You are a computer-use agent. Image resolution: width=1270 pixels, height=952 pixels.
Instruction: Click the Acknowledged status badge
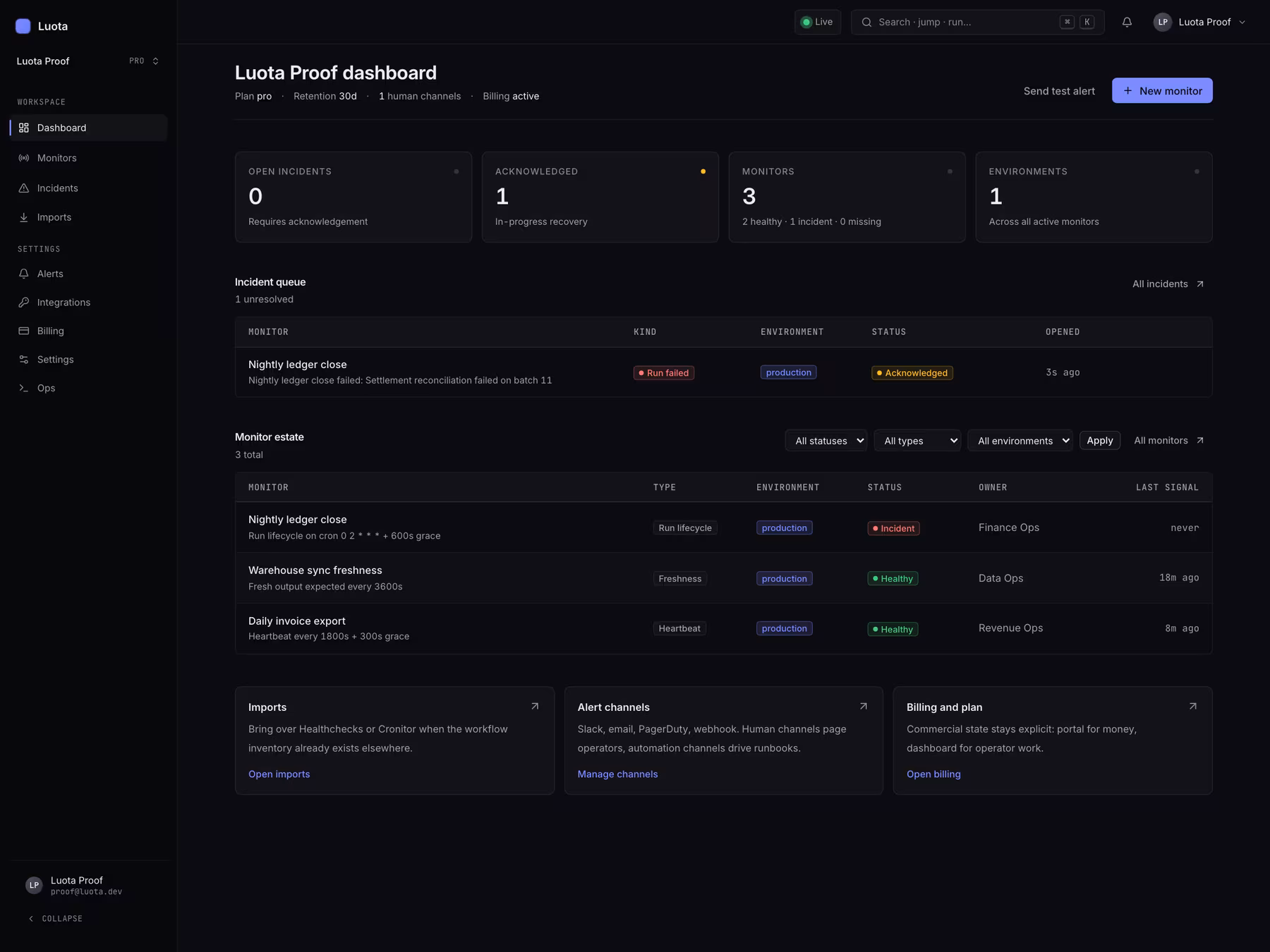(912, 373)
